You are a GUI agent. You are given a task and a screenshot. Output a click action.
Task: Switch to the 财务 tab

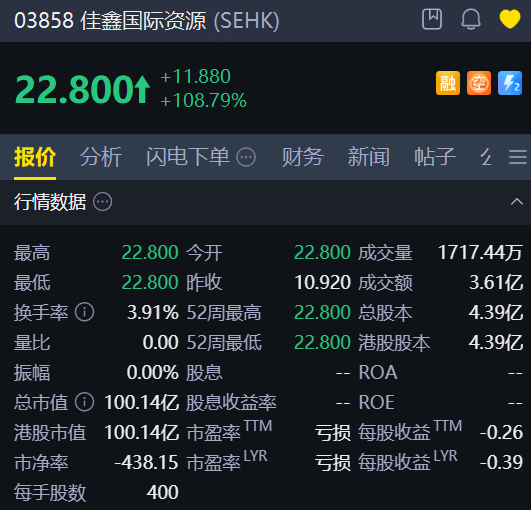click(x=303, y=157)
